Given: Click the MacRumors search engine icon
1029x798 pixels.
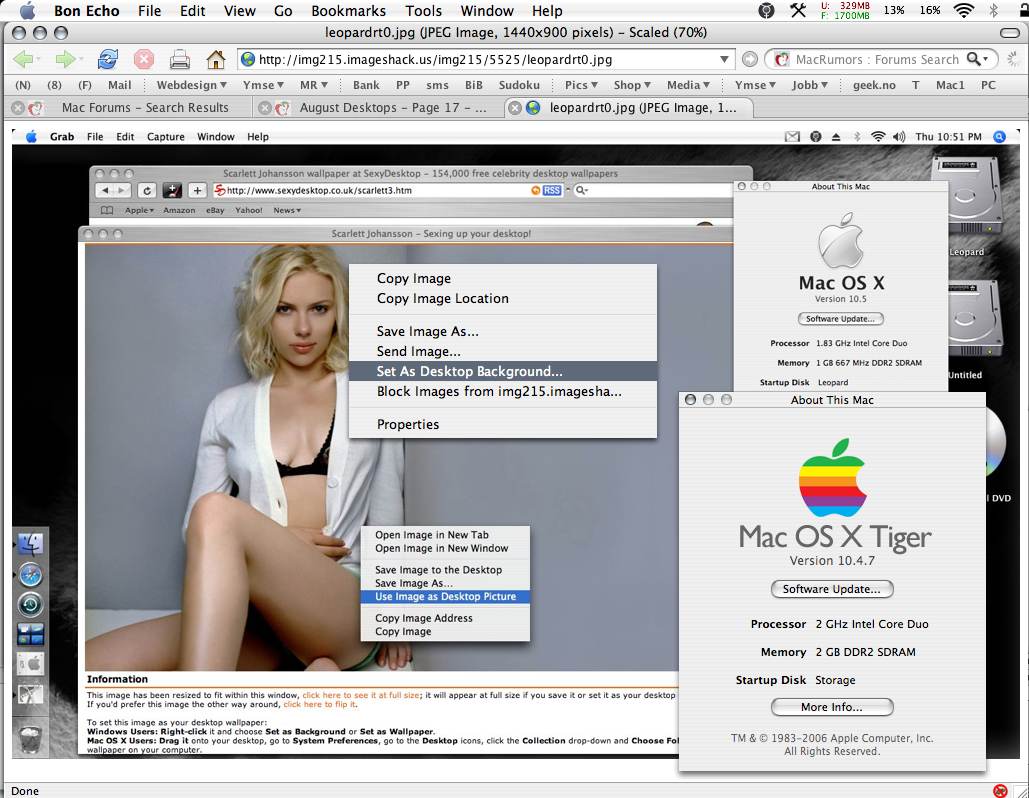Looking at the screenshot, I should [781, 60].
